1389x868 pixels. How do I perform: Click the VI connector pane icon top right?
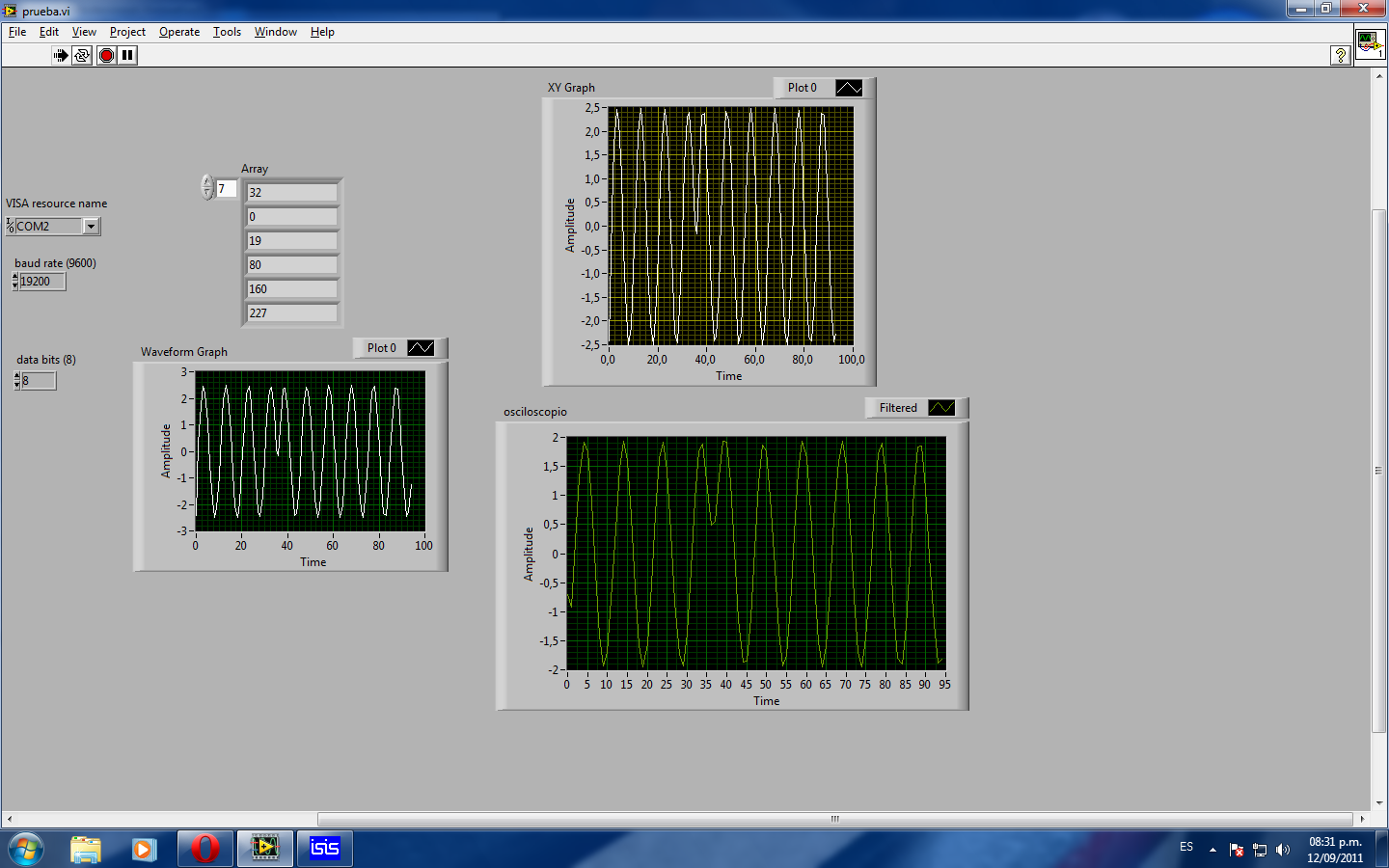[x=1370, y=43]
